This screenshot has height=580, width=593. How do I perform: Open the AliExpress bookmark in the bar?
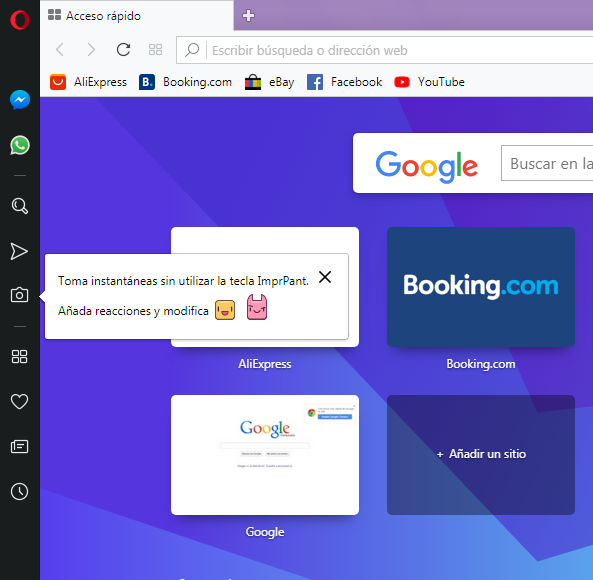(88, 82)
